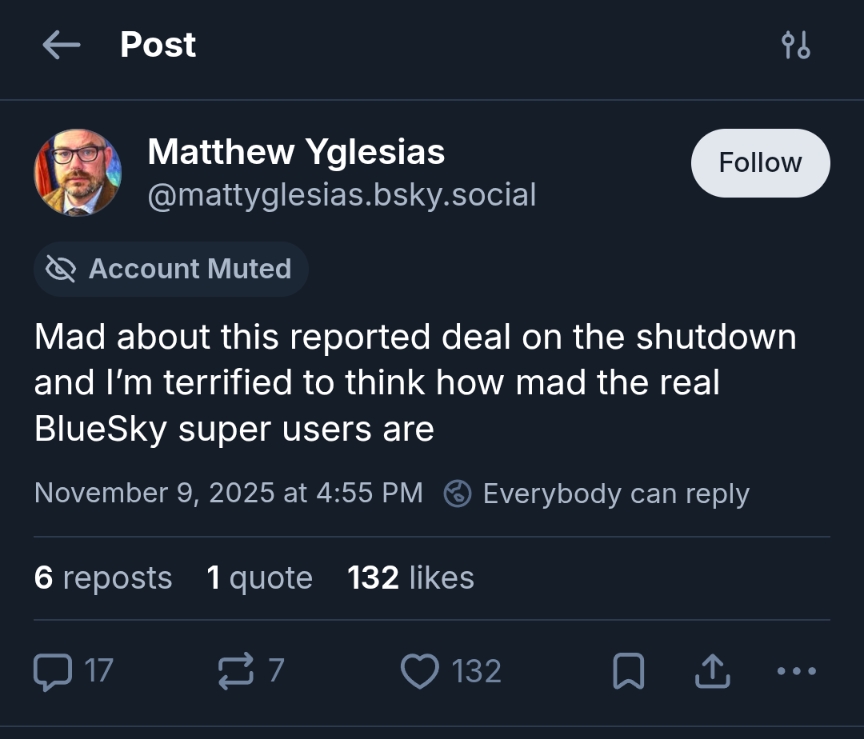The width and height of the screenshot is (864, 739).
Task: Go back using the left arrow
Action: tap(61, 45)
